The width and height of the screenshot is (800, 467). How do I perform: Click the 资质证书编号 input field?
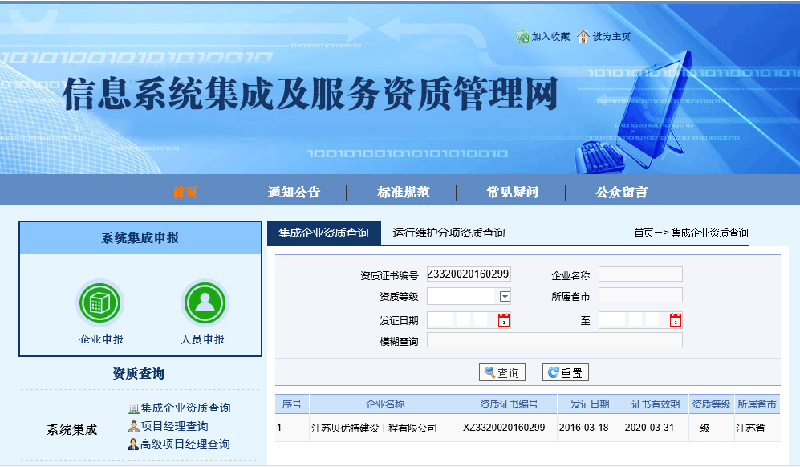click(x=469, y=274)
